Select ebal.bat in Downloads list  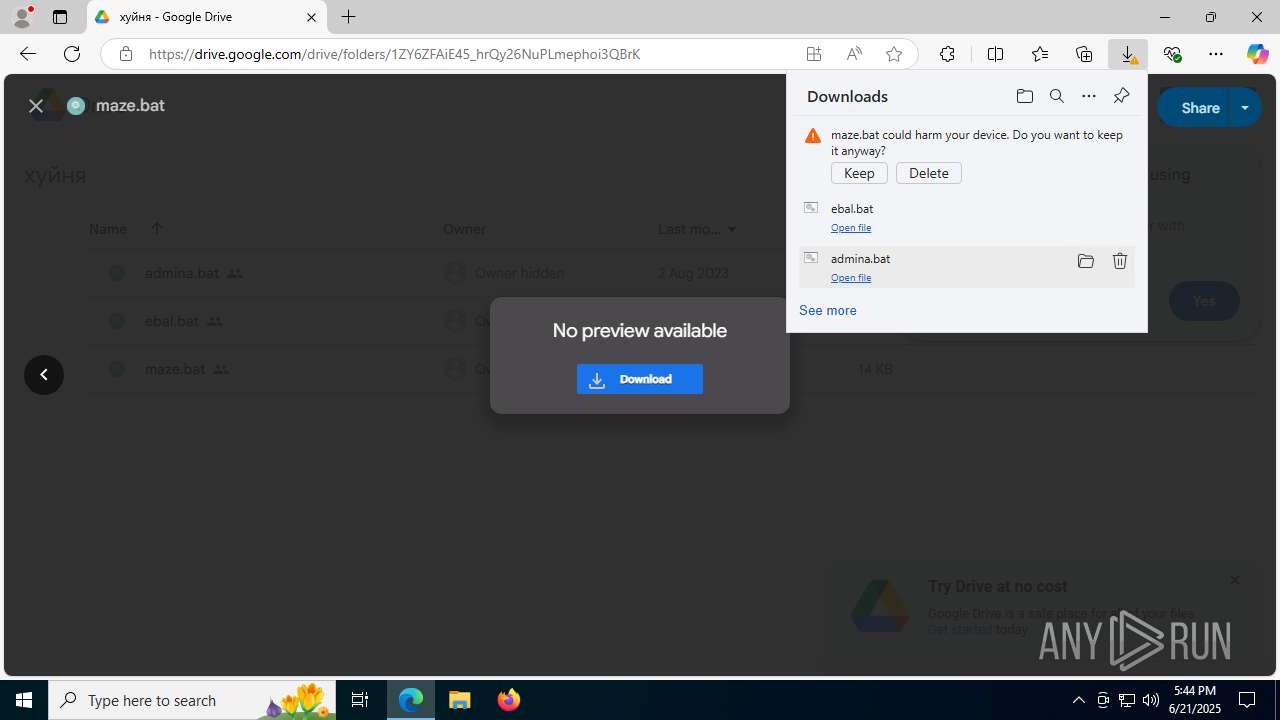967,217
